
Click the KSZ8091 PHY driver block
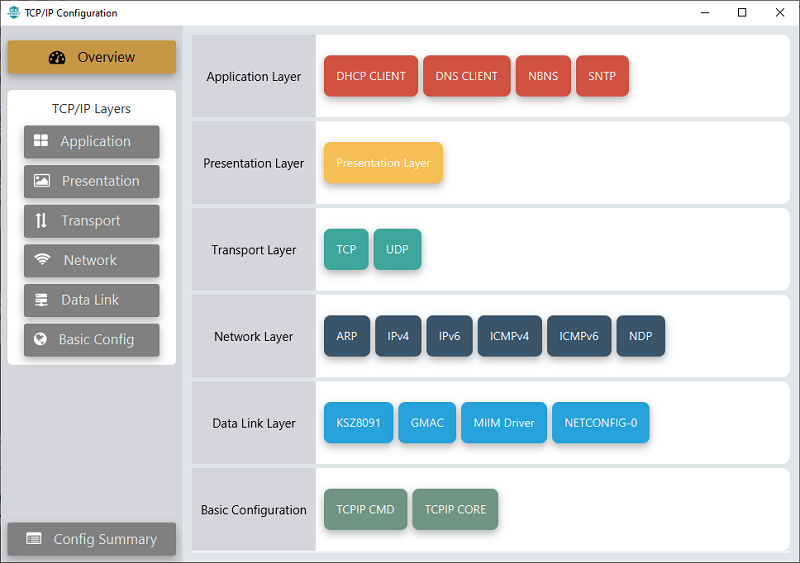358,423
